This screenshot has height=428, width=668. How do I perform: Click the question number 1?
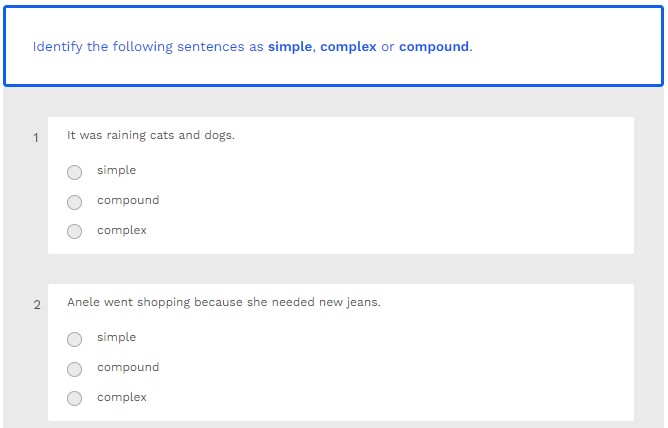(x=36, y=138)
